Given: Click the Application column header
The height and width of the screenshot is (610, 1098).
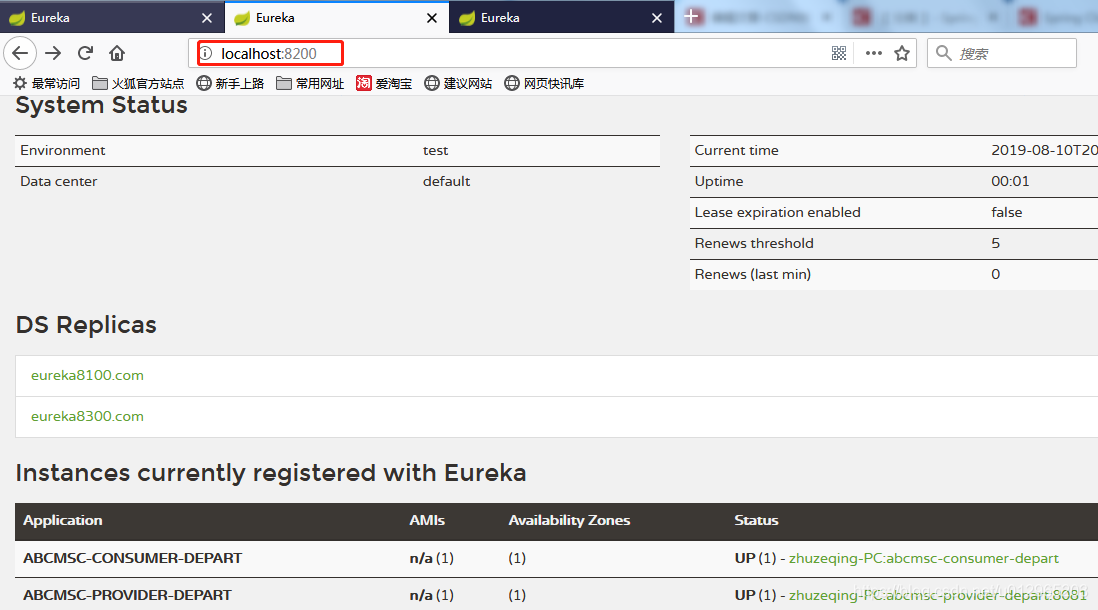Looking at the screenshot, I should coord(62,520).
